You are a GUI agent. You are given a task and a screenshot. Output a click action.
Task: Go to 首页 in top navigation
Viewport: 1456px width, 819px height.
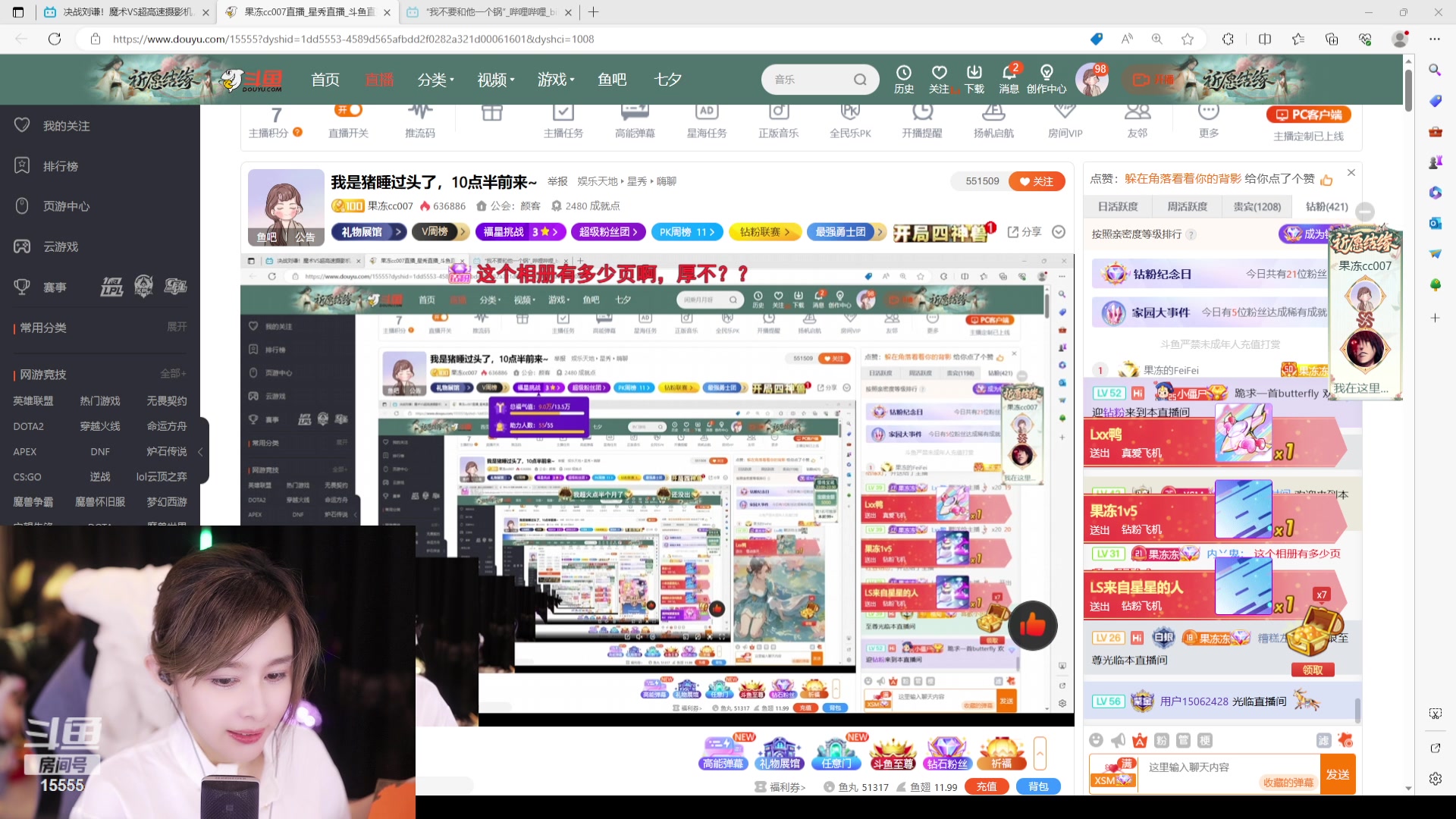pos(325,80)
